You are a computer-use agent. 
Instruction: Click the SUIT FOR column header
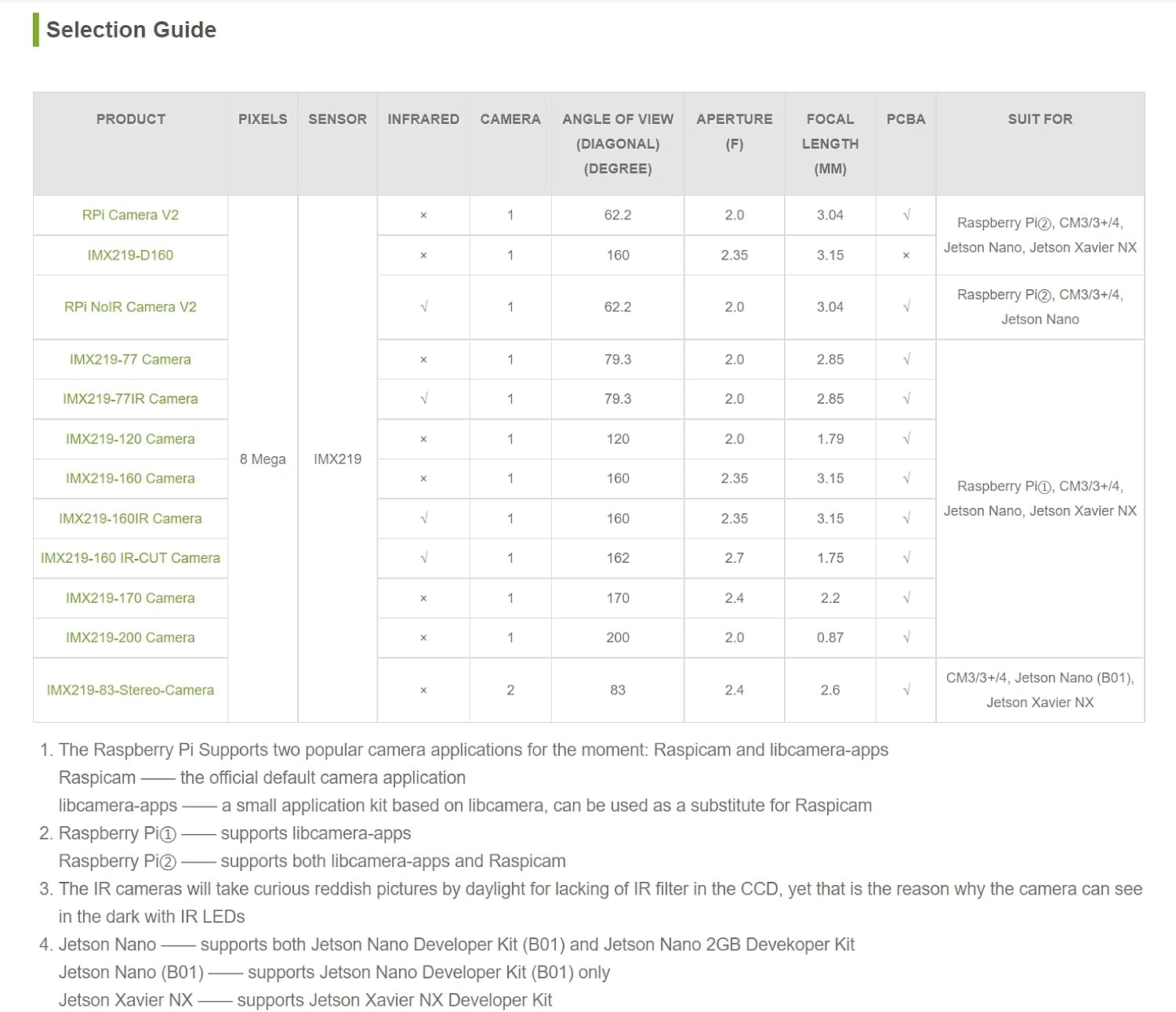click(x=1040, y=119)
